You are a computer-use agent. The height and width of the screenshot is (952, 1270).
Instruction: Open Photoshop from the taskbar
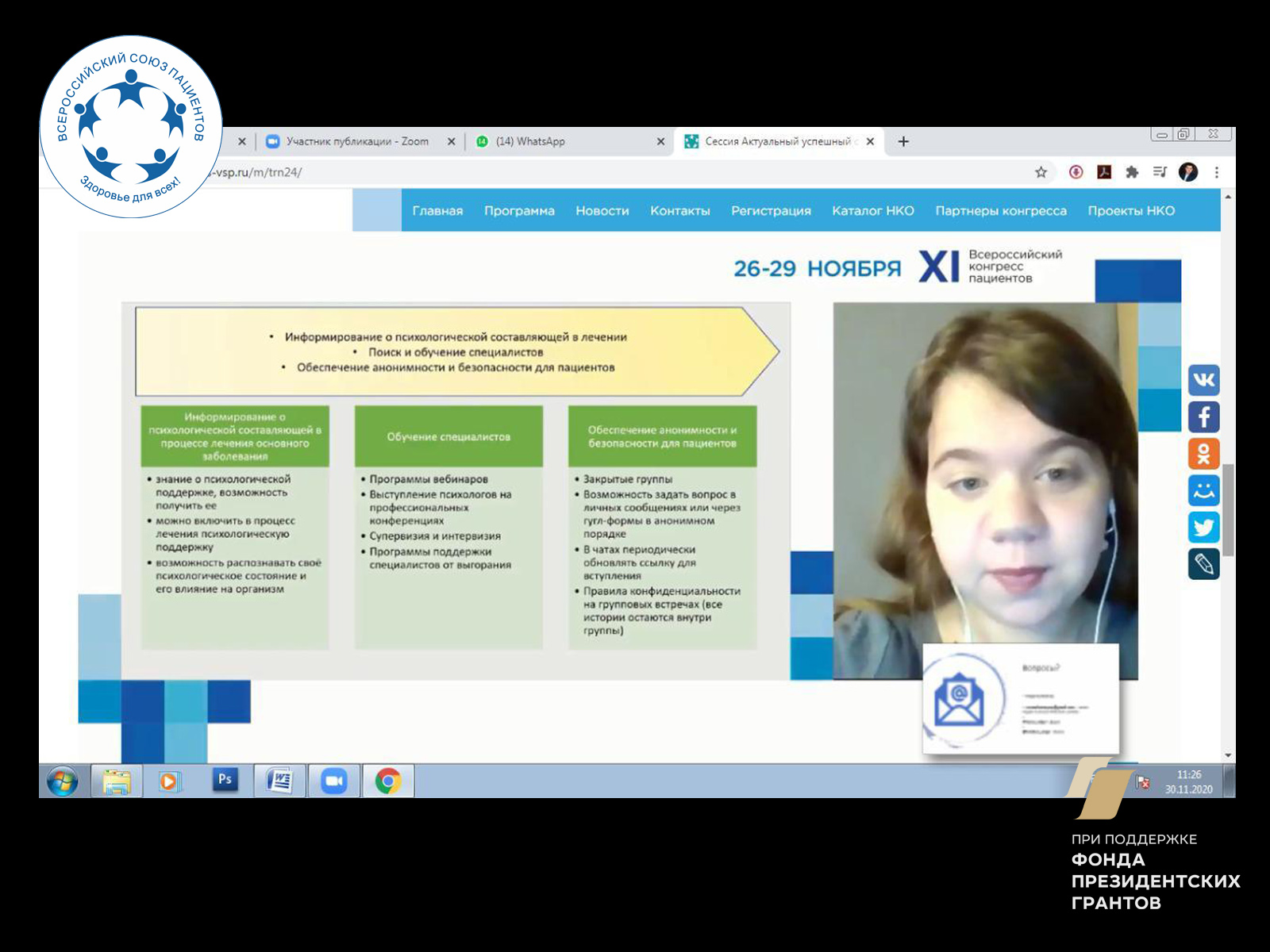coord(225,781)
